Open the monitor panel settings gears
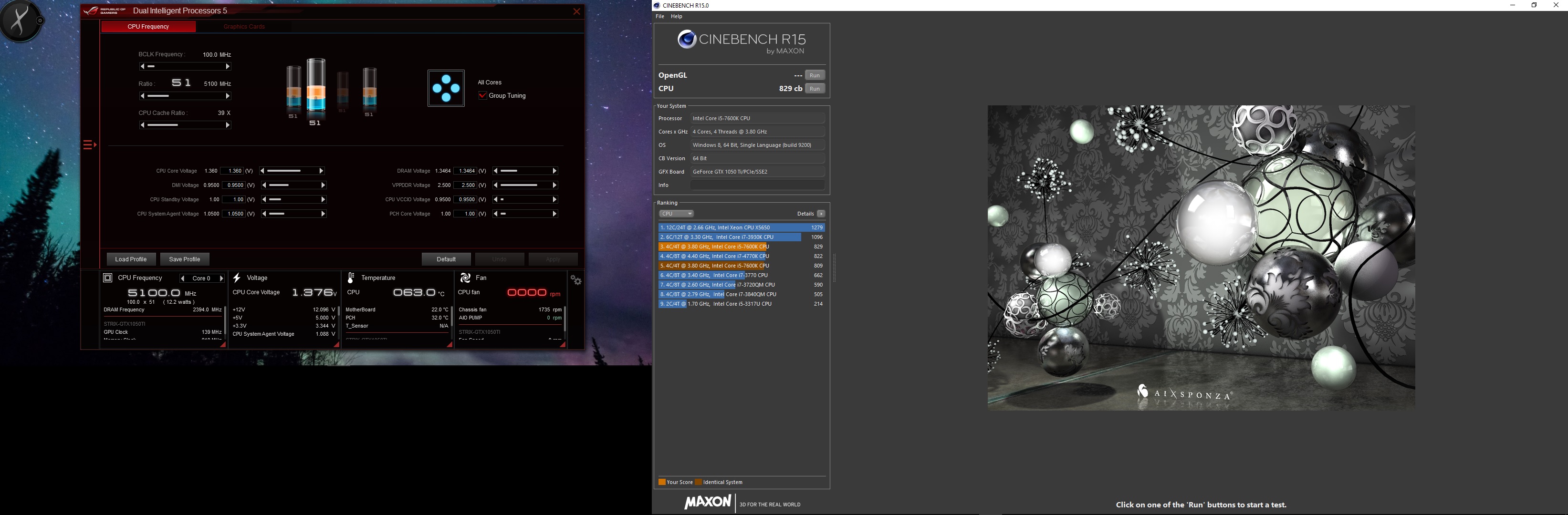1568x515 pixels. pyautogui.click(x=576, y=280)
